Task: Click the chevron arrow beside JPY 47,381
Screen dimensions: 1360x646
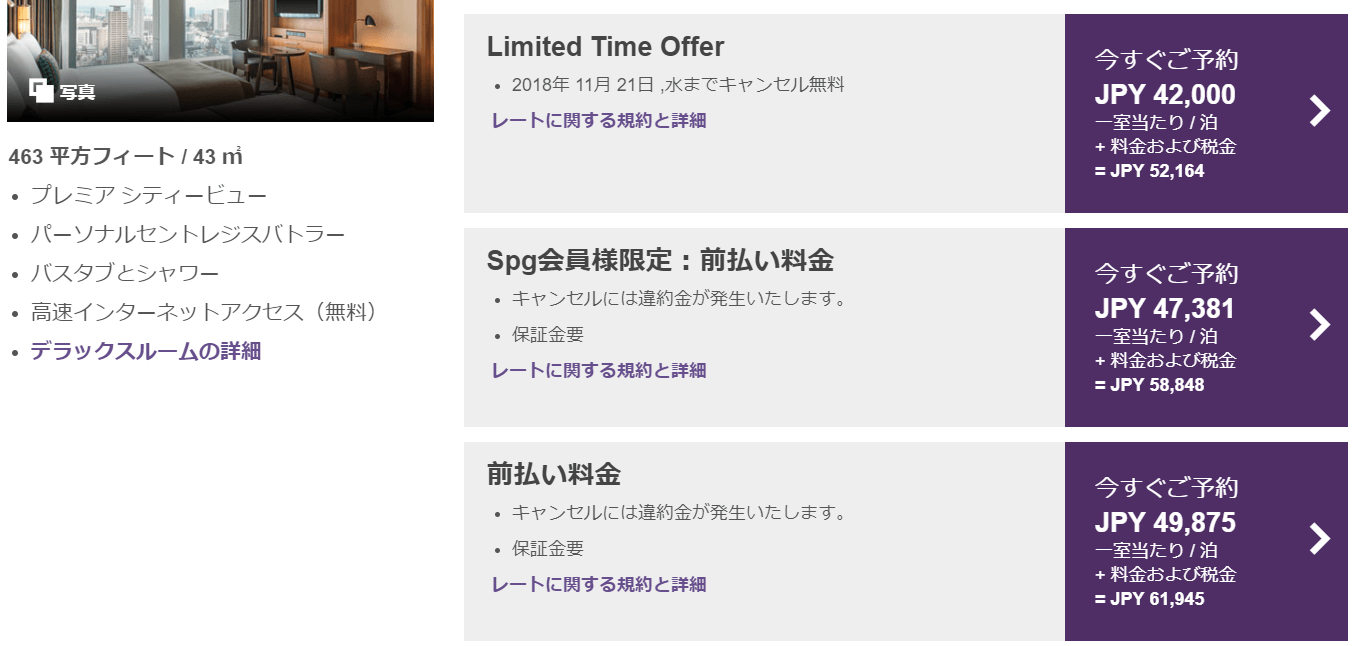Action: pos(1320,325)
